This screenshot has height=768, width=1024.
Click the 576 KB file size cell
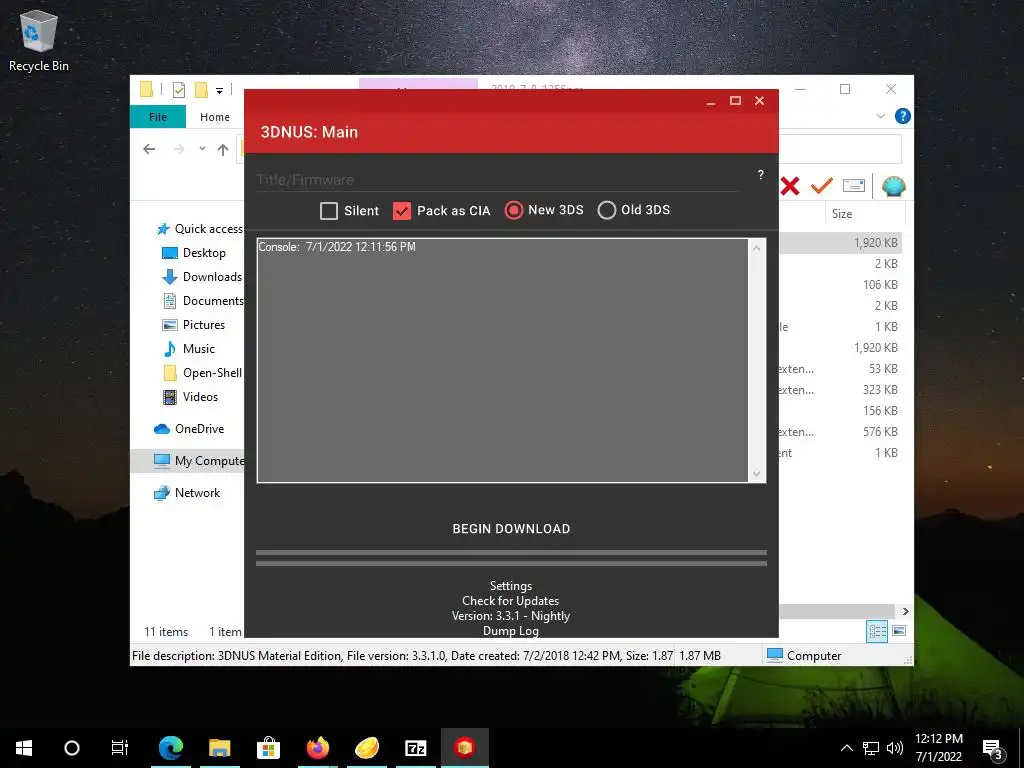pyautogui.click(x=880, y=432)
